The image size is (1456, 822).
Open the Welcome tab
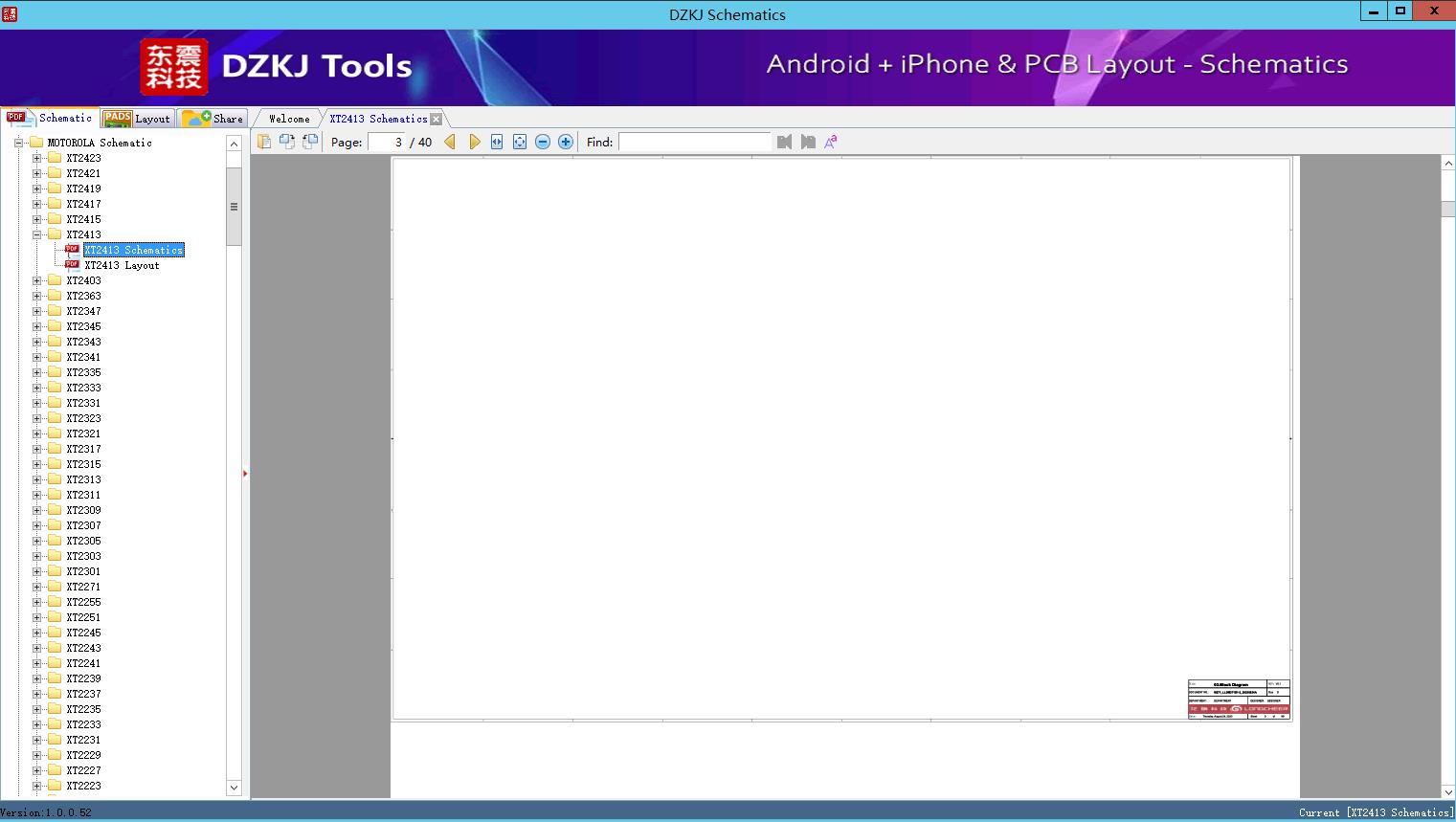click(289, 119)
